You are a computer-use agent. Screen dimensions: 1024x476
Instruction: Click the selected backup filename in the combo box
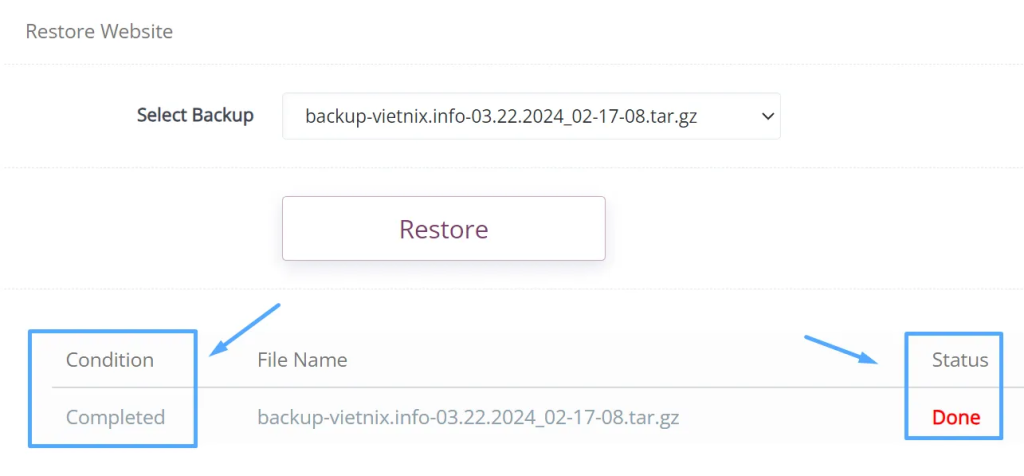500,116
